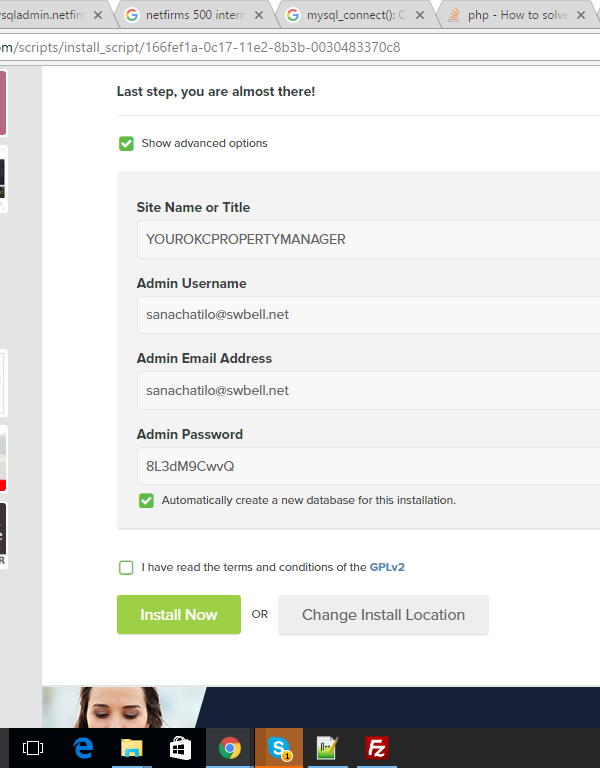Open File Explorer from the taskbar

point(132,747)
